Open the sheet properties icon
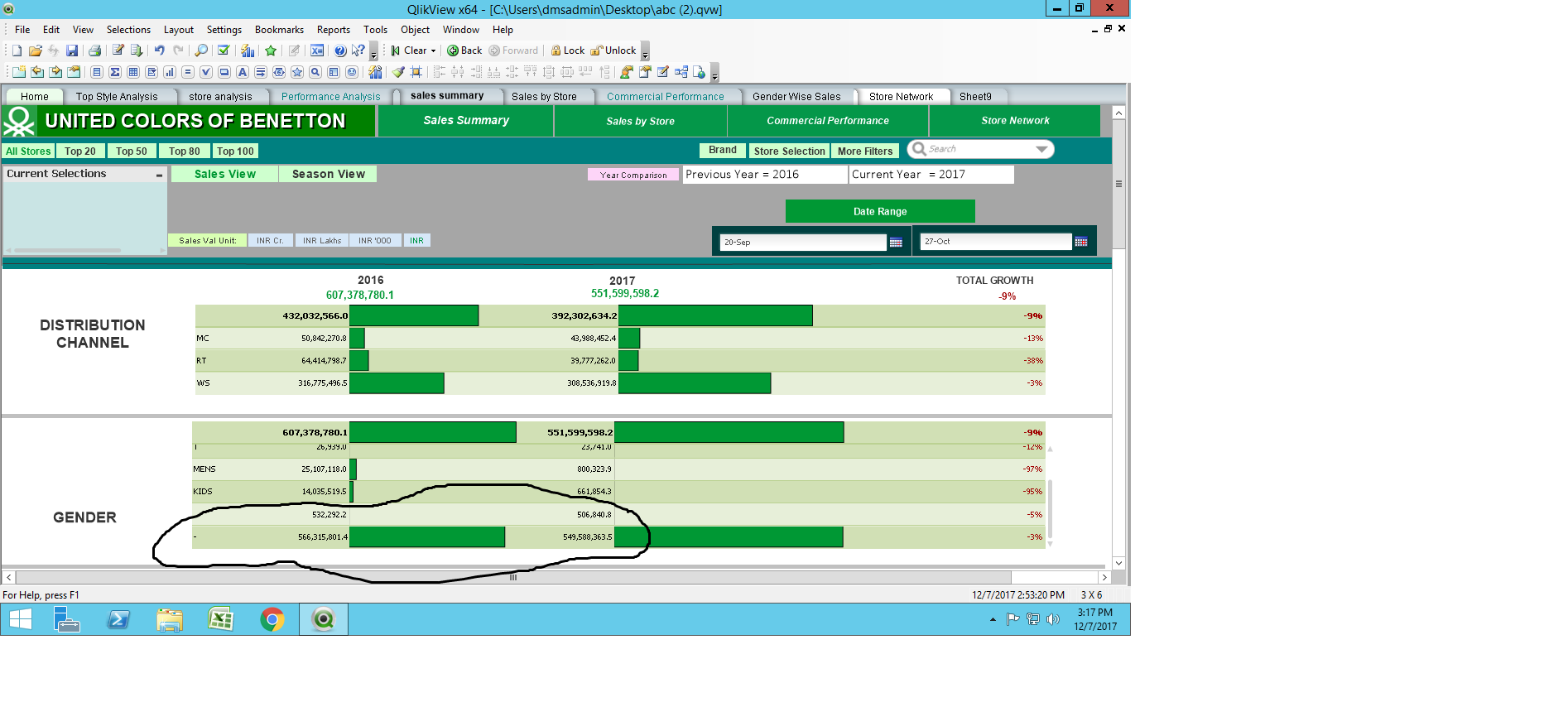The image size is (1568, 707). pos(74,72)
